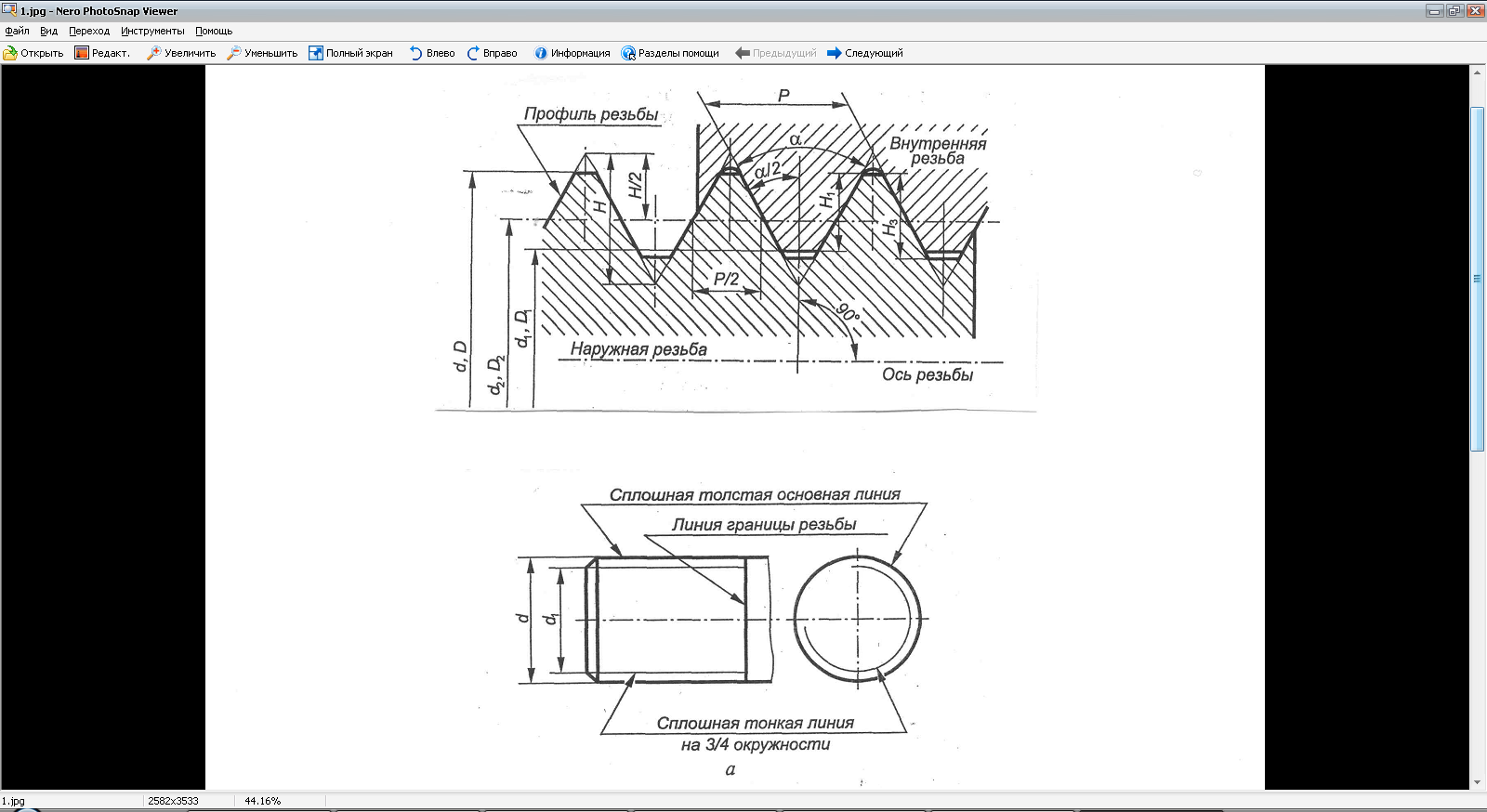Click the Ось резьбы label in drawing
This screenshot has width=1487, height=812.
pos(928,374)
